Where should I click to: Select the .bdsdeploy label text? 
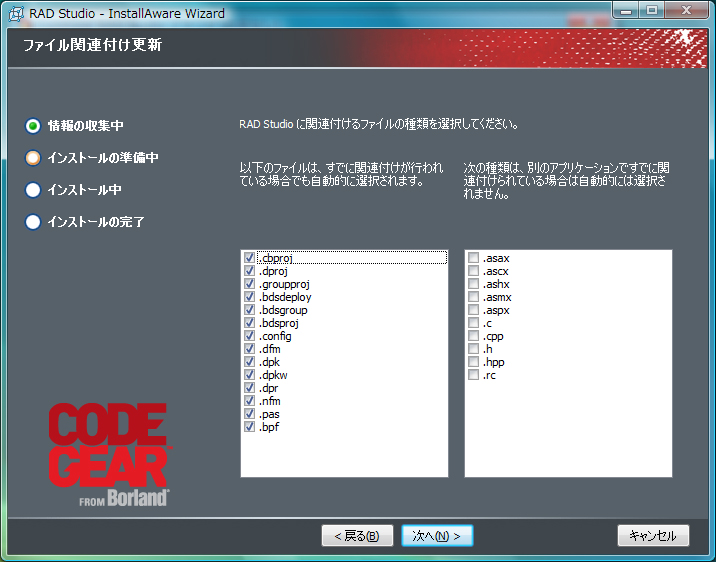(285, 297)
